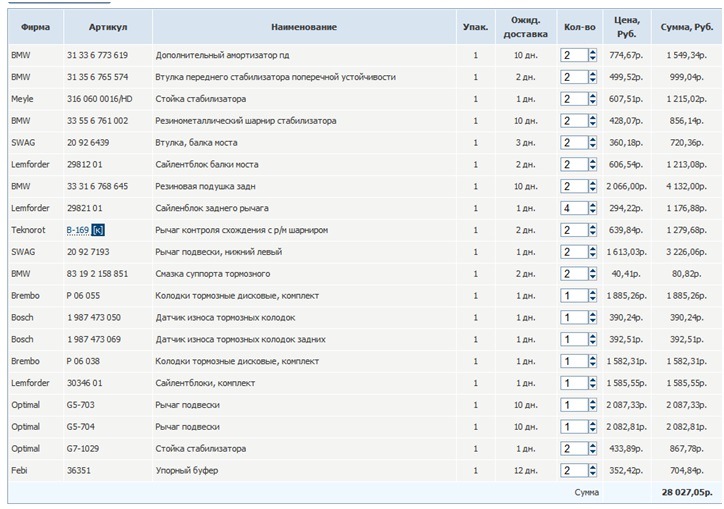
Task: Click the "Наименование" column header
Action: click(x=303, y=27)
